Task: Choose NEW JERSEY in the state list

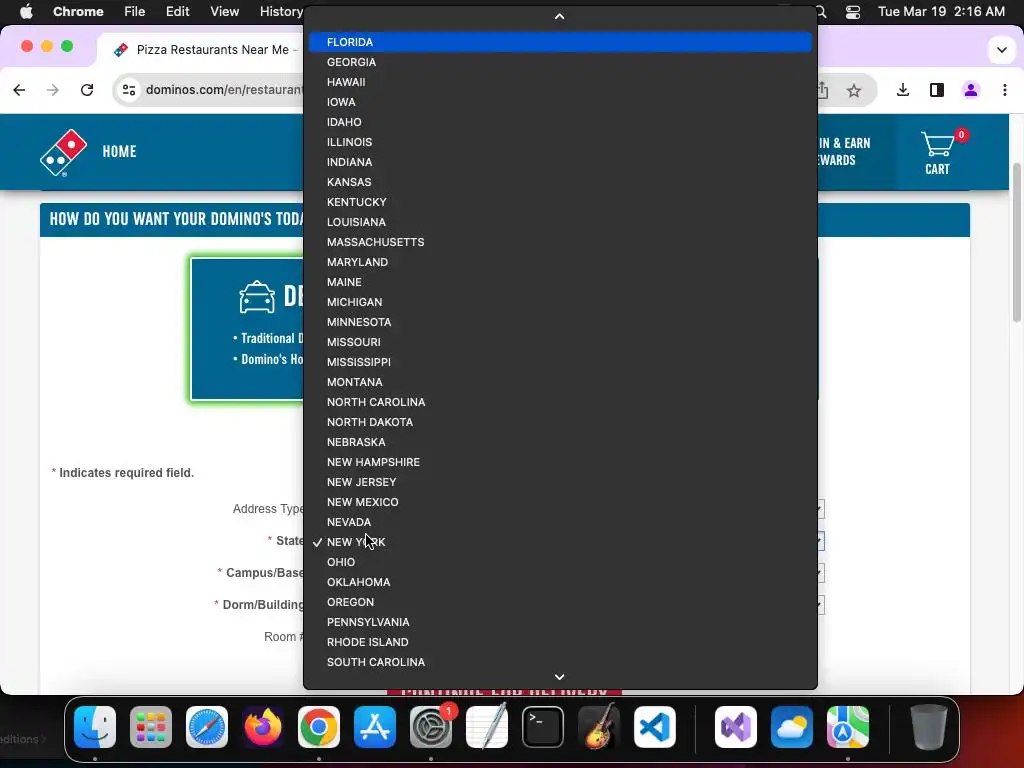Action: (560, 482)
